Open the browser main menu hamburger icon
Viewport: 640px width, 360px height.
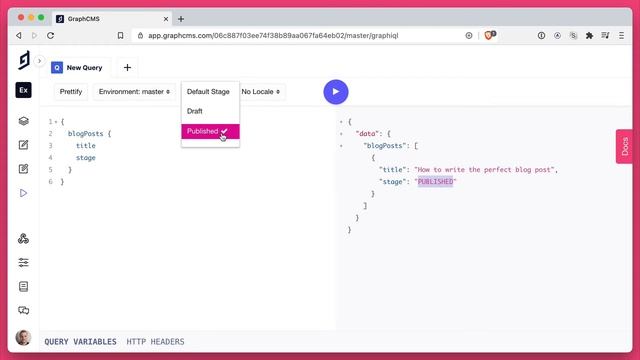coord(621,36)
